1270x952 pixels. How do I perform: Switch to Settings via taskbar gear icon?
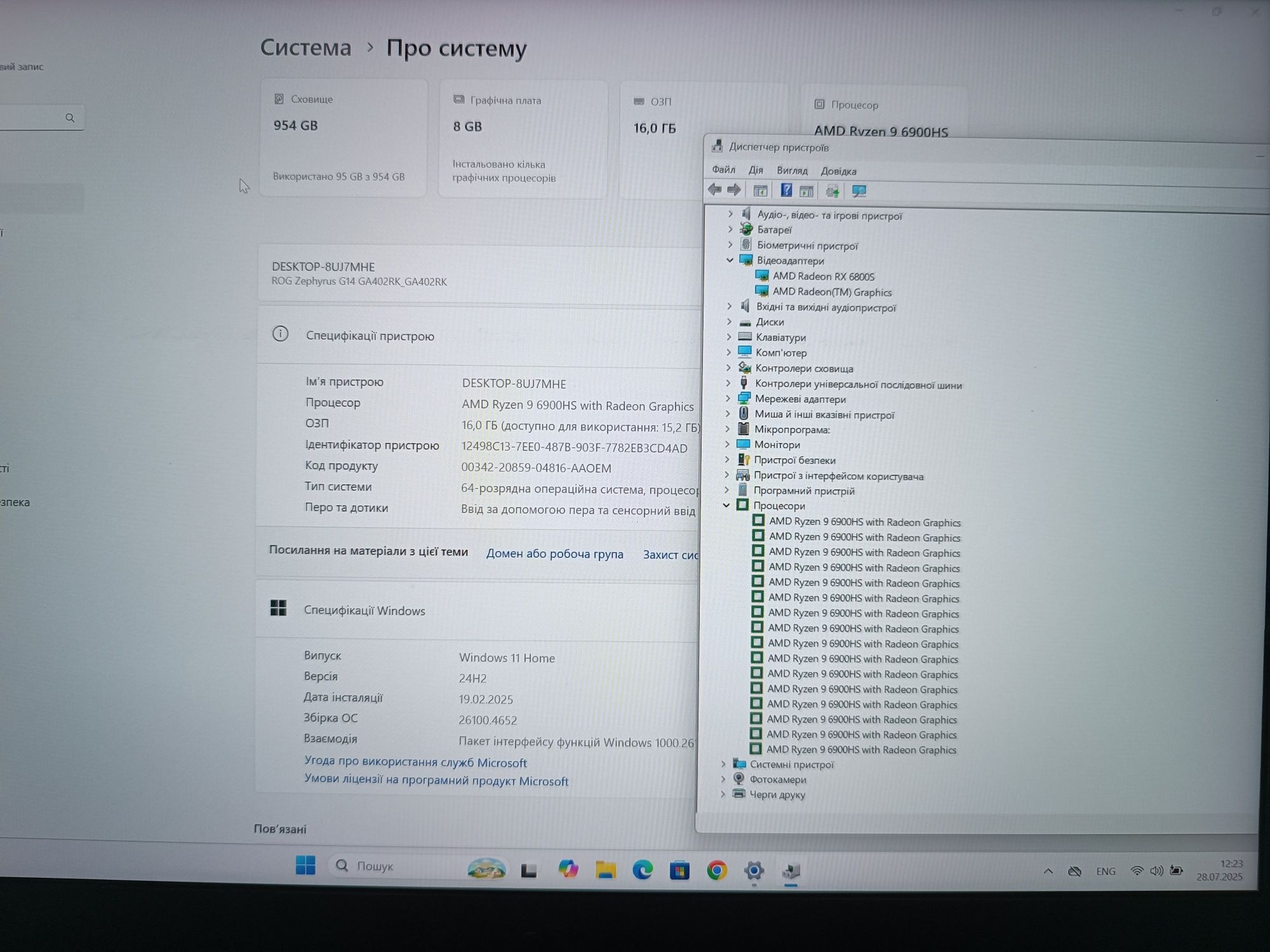click(754, 871)
